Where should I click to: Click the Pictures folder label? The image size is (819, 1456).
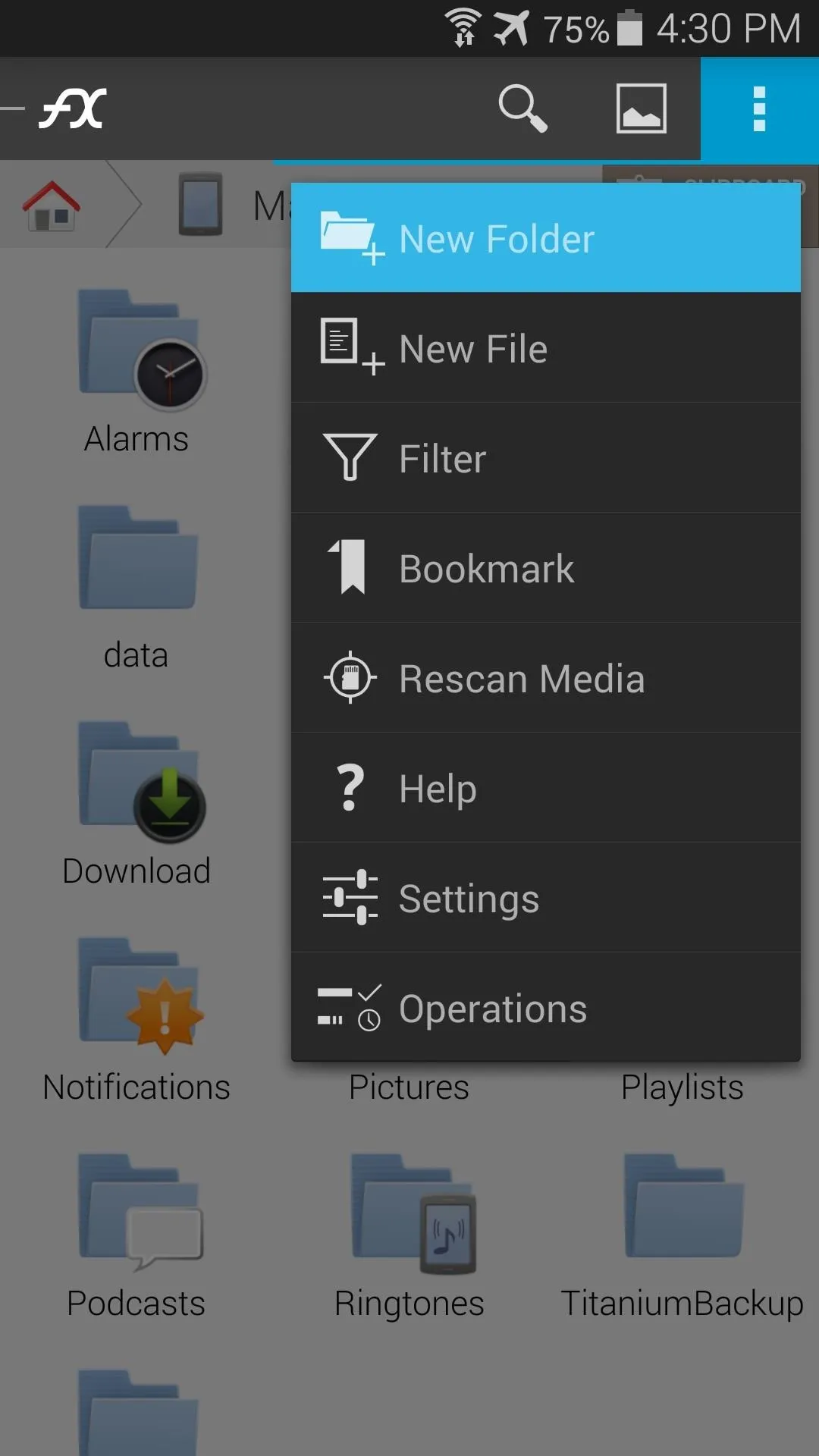[x=409, y=1087]
